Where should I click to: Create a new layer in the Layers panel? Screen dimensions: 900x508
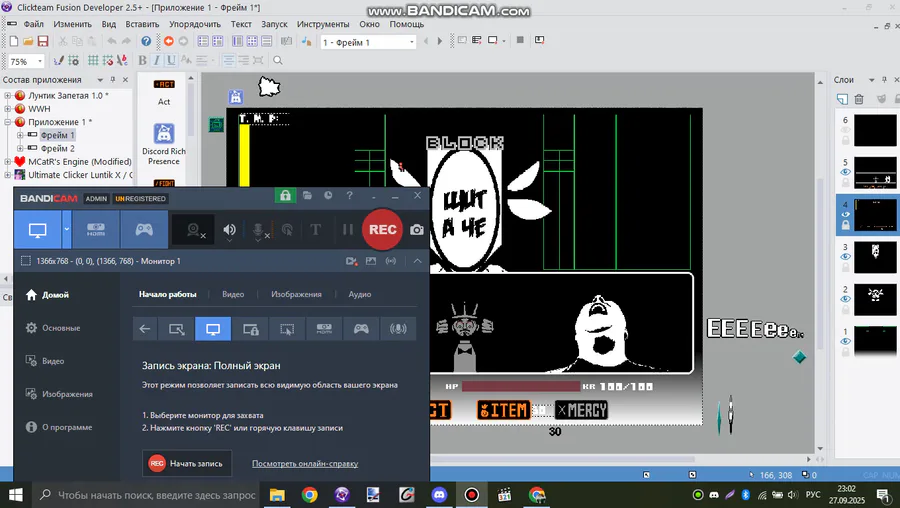coord(842,99)
